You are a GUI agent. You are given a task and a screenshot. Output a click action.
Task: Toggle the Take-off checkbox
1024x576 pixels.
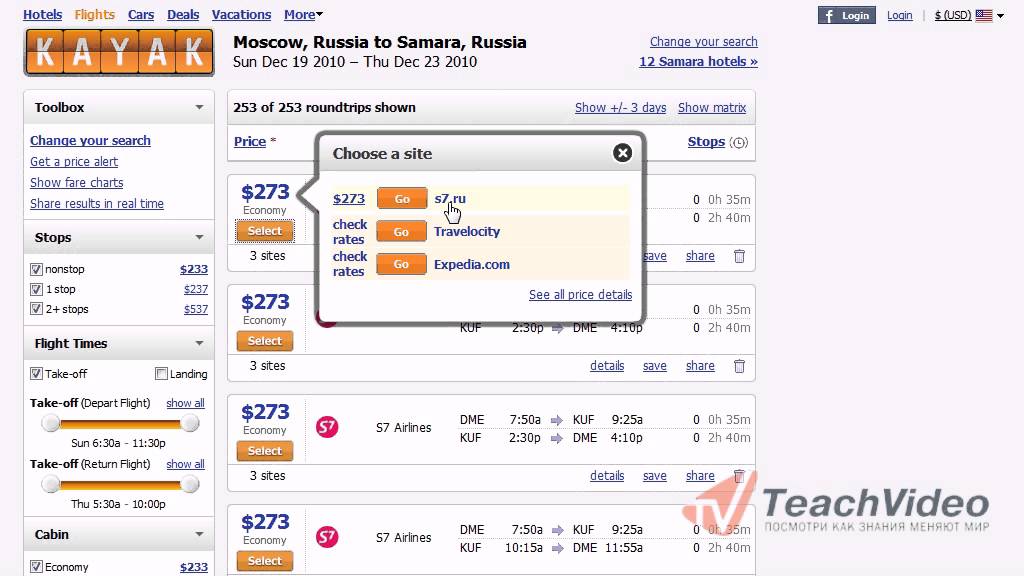click(x=37, y=374)
